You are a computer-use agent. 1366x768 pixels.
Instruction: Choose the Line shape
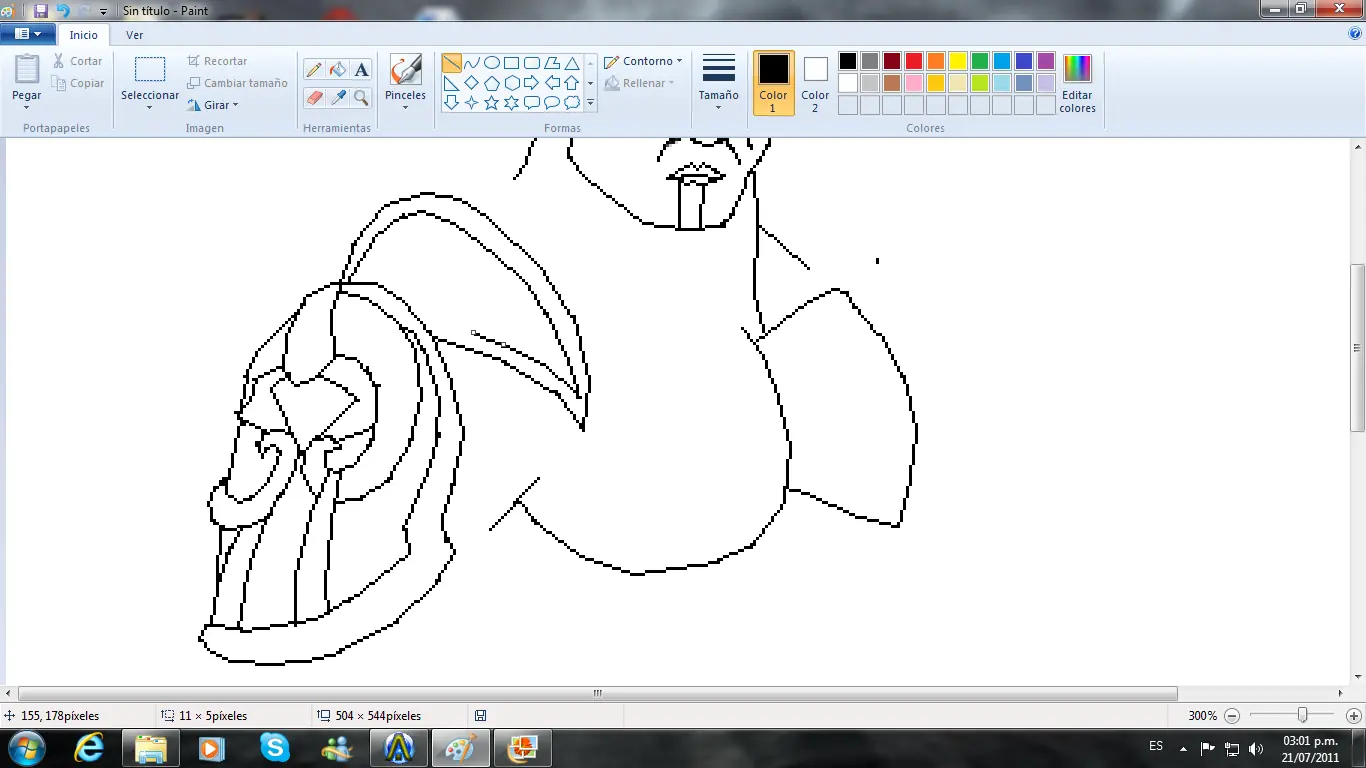[x=452, y=63]
